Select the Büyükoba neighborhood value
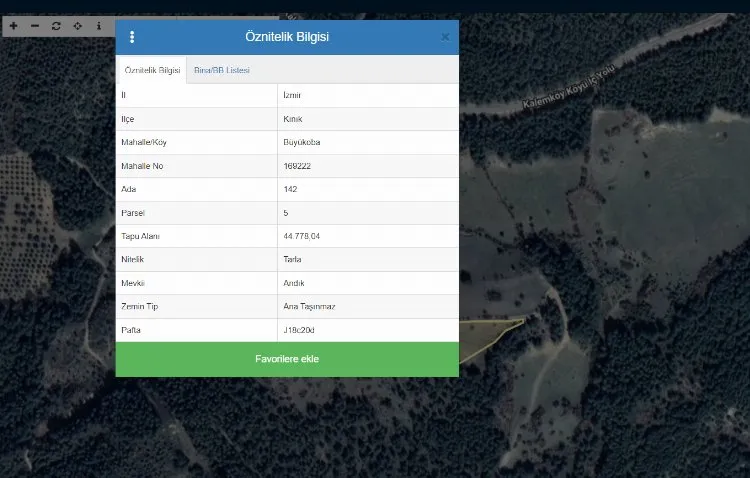 tap(302, 142)
